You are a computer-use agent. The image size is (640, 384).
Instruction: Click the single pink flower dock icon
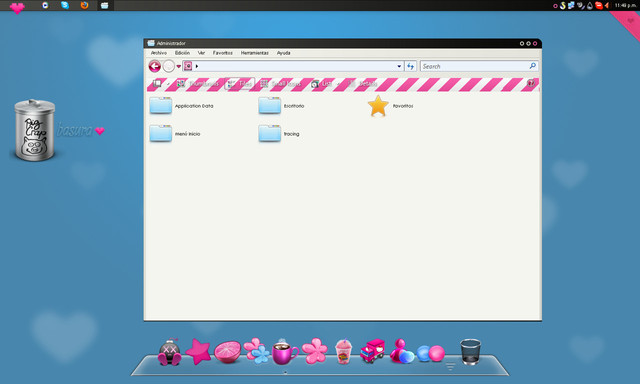click(314, 351)
